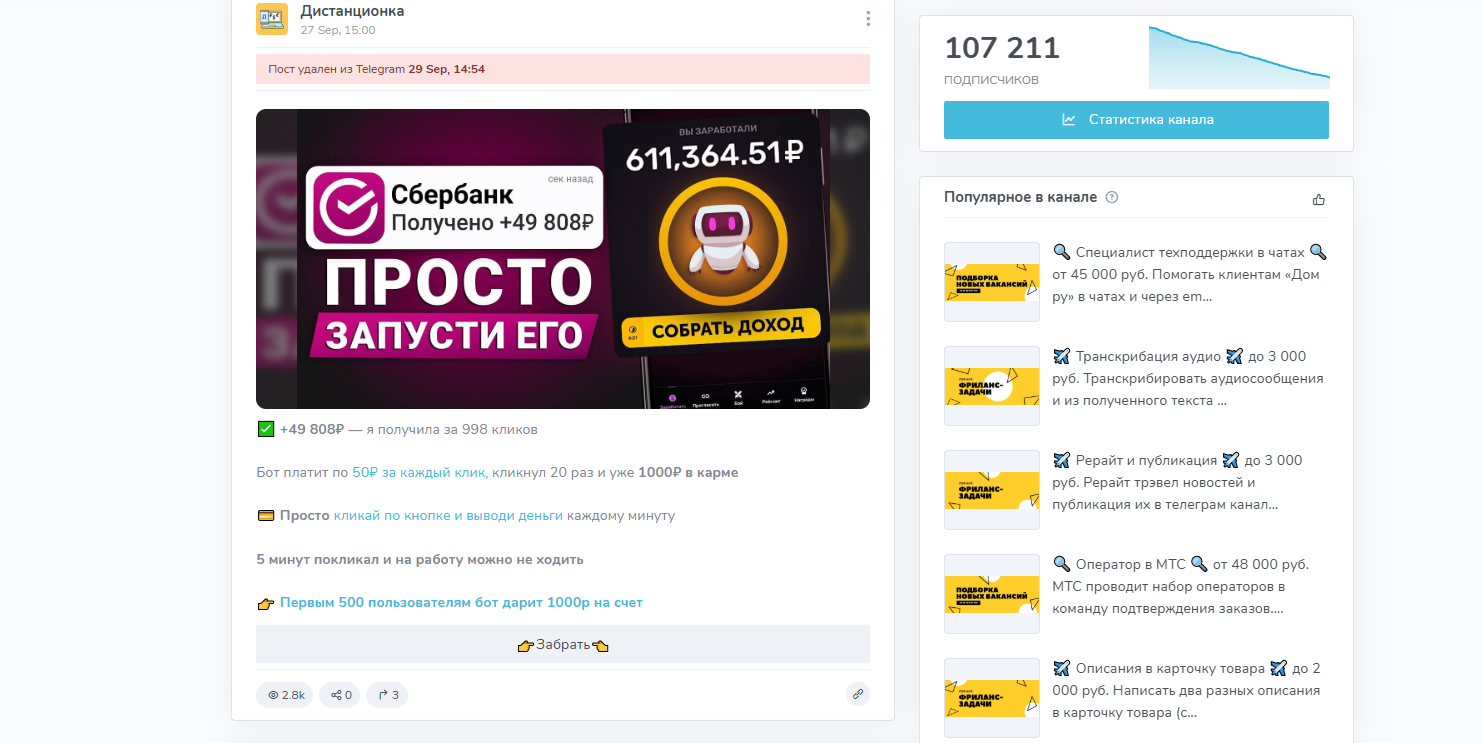Open Статистика канала button

click(1136, 120)
